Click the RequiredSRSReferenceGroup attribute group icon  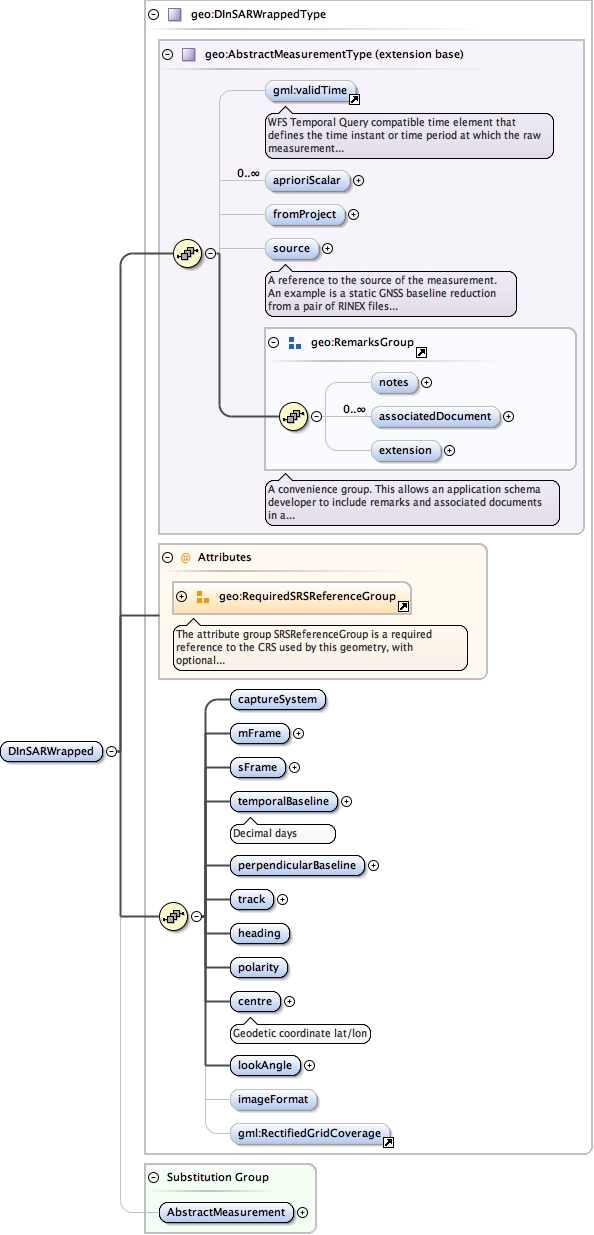(x=202, y=597)
